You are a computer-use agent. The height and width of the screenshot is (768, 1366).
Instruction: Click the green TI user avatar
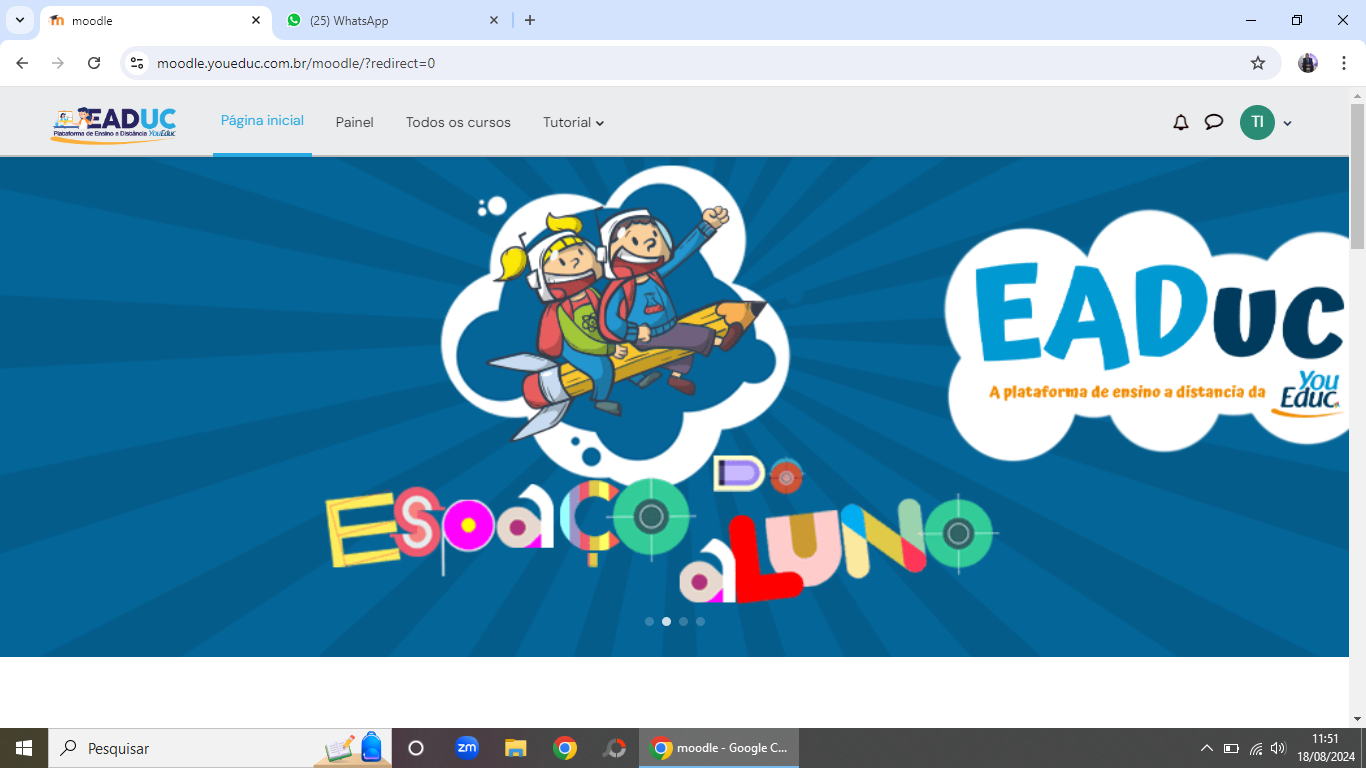click(x=1257, y=122)
